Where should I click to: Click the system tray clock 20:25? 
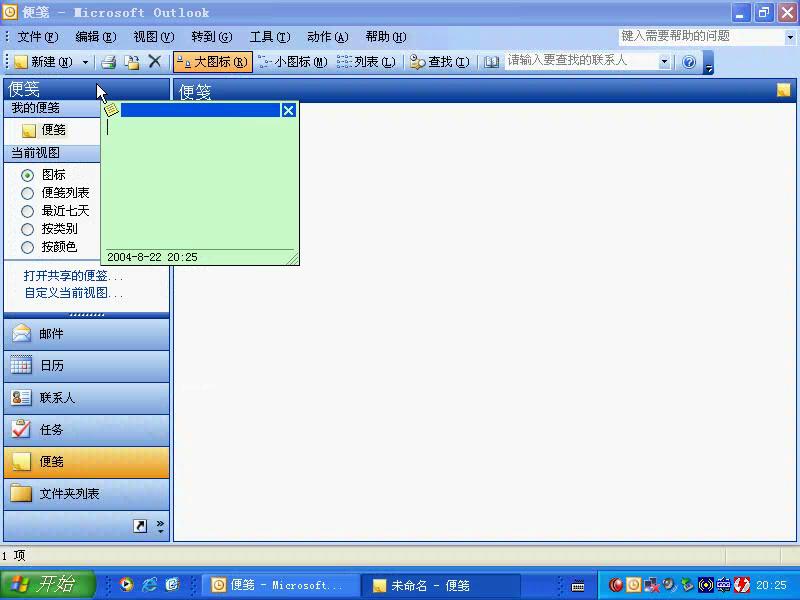point(771,585)
